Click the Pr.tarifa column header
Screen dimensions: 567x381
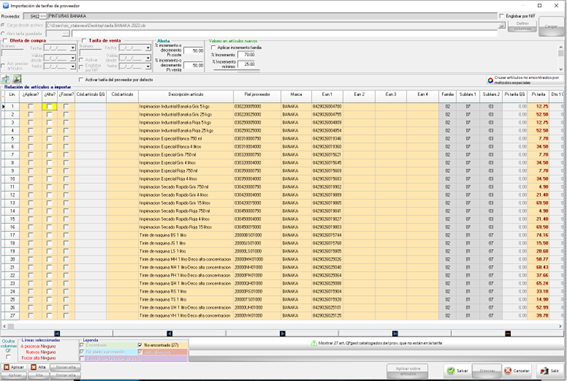(538, 96)
